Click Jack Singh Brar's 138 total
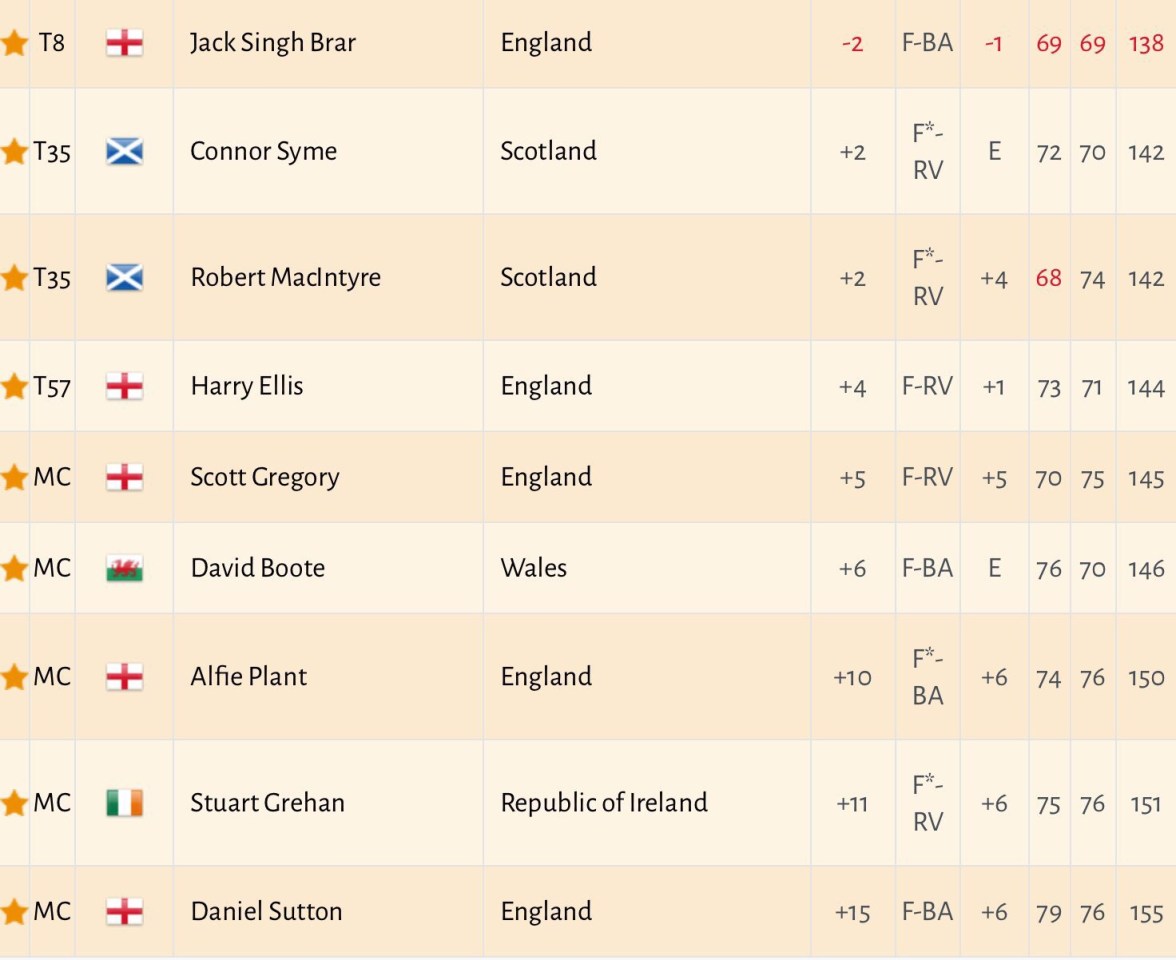 [x=1146, y=44]
